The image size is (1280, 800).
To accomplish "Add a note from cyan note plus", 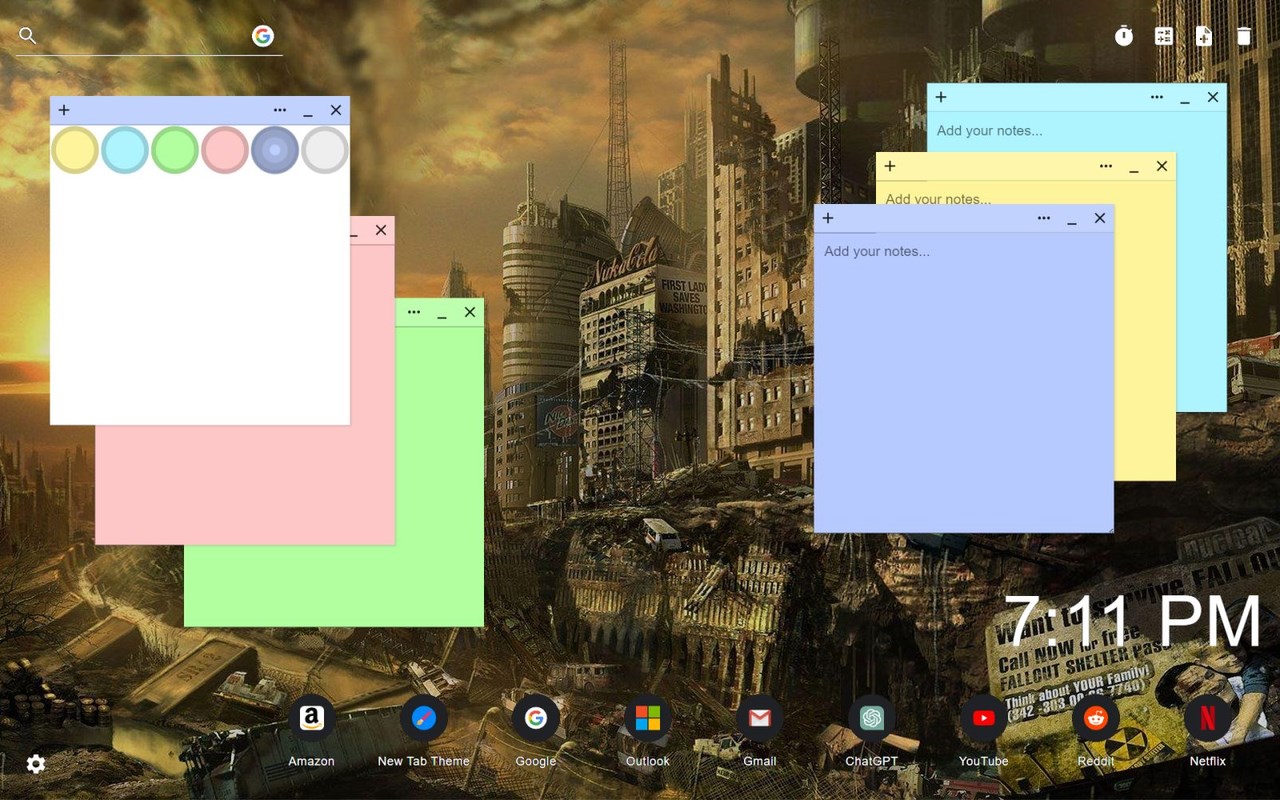I will point(941,97).
